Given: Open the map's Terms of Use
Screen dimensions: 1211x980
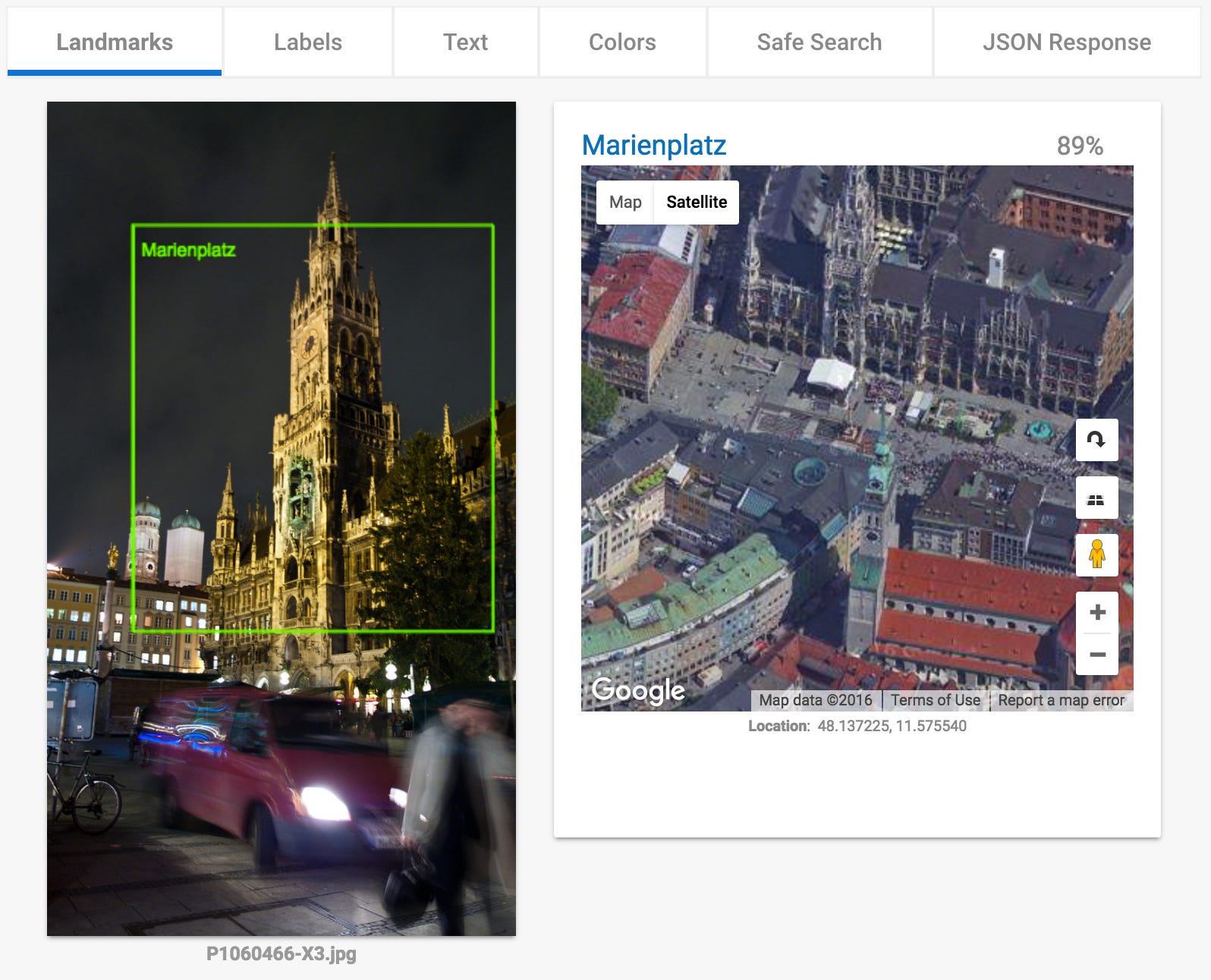Looking at the screenshot, I should (936, 700).
